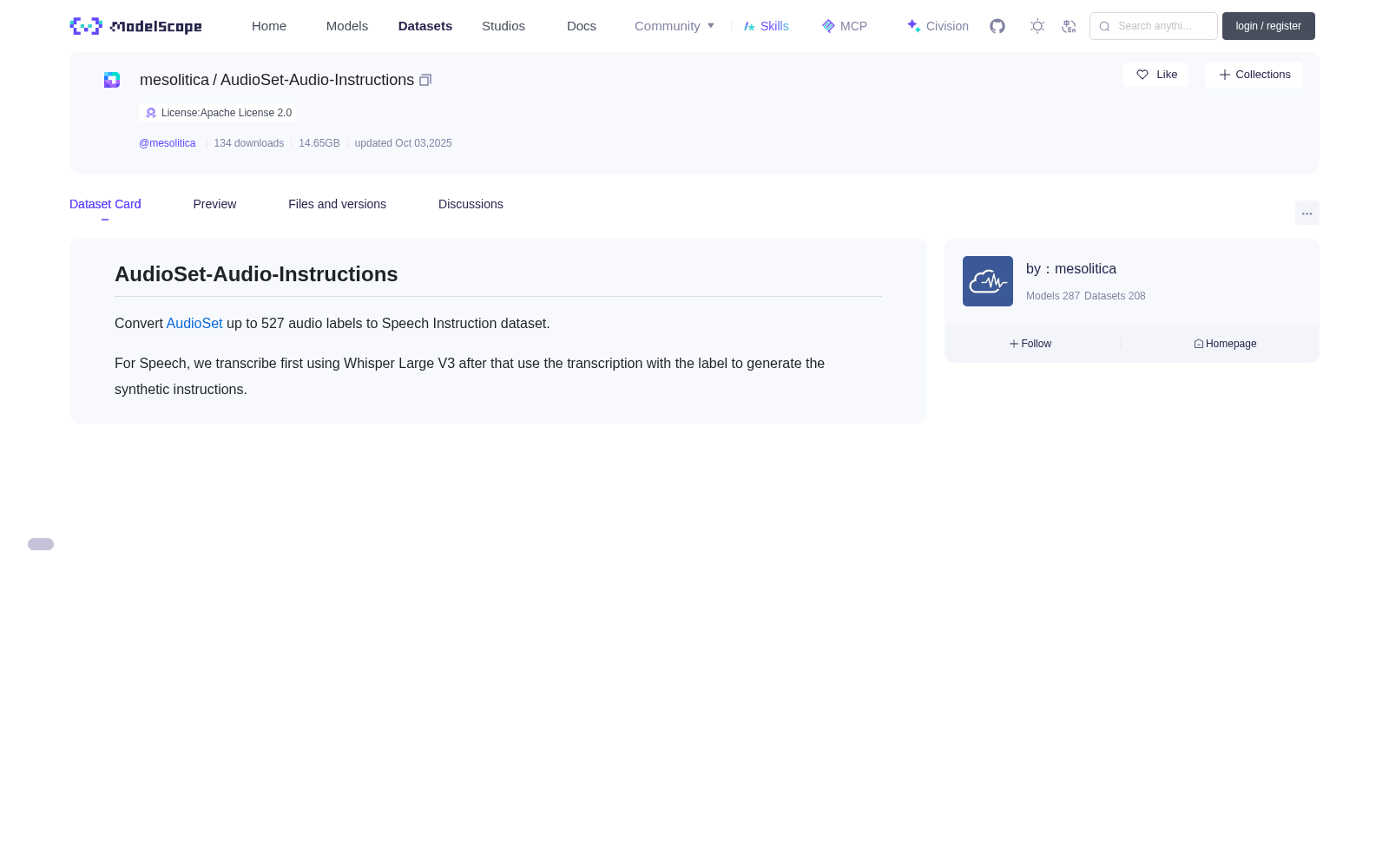This screenshot has height=868, width=1389.
Task: Open the Studios menu item
Action: [504, 26]
